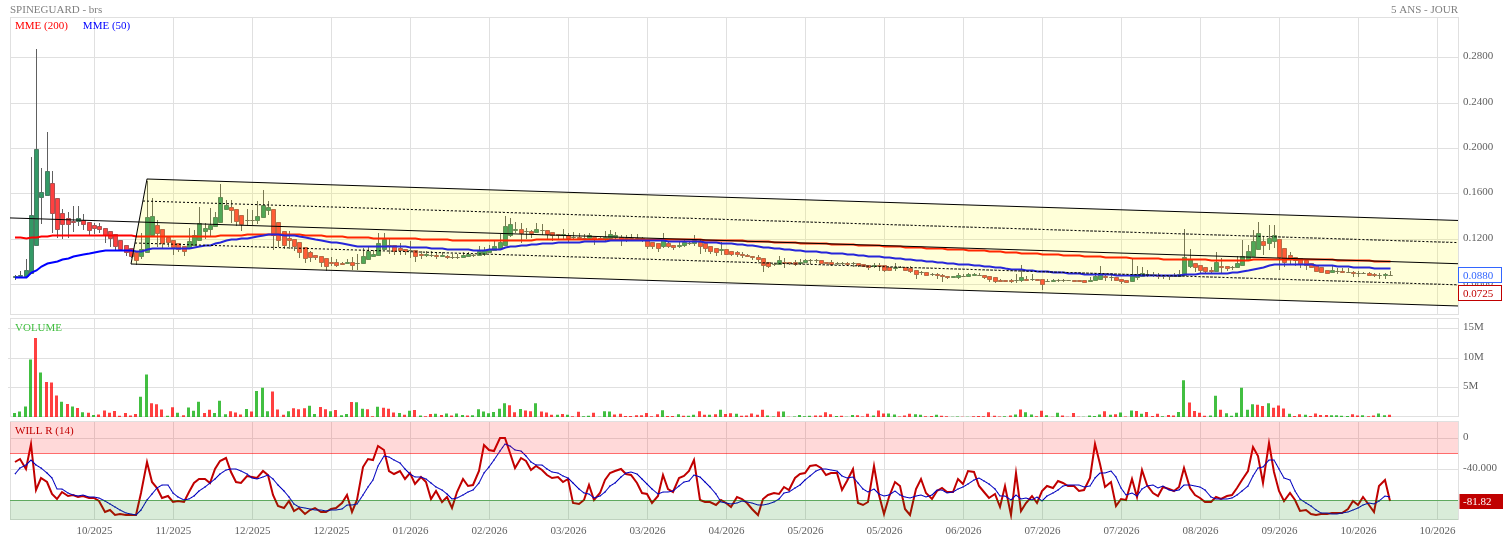Select the red 0.0725 price marker

1479,293
